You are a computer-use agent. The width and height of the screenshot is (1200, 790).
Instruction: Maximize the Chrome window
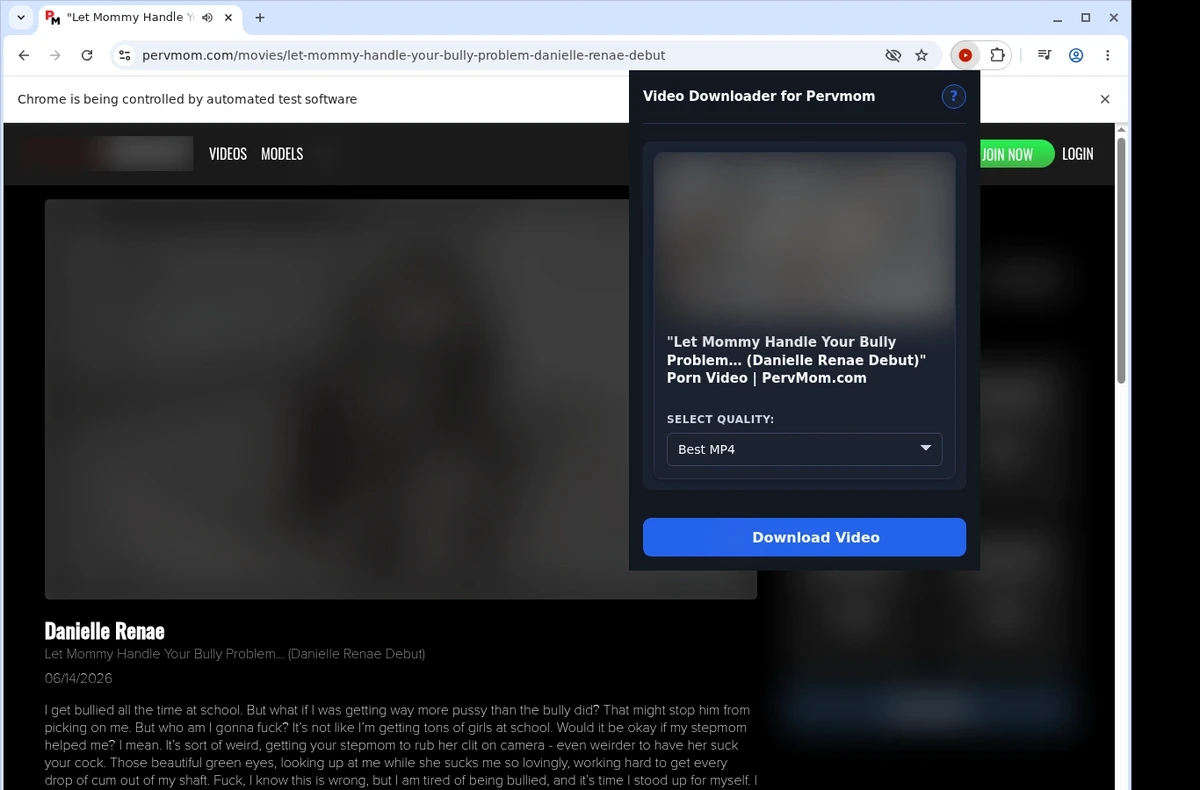[x=1086, y=18]
